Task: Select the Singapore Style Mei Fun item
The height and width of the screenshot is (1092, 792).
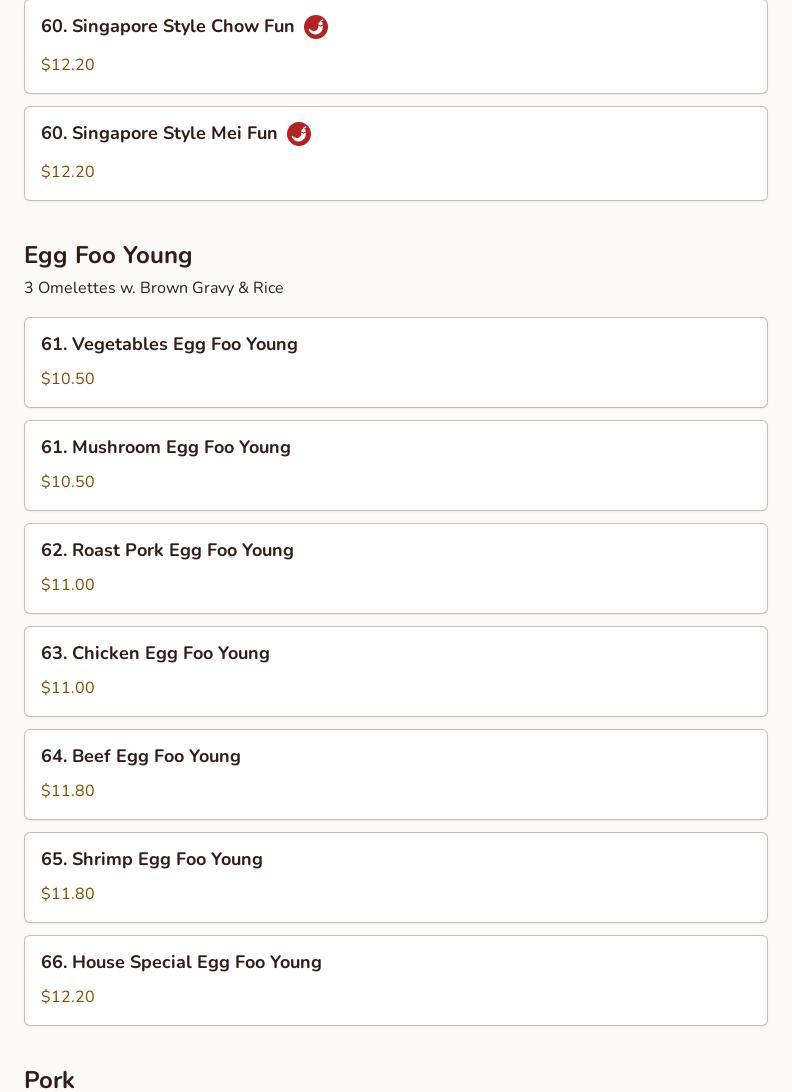Action: click(160, 134)
